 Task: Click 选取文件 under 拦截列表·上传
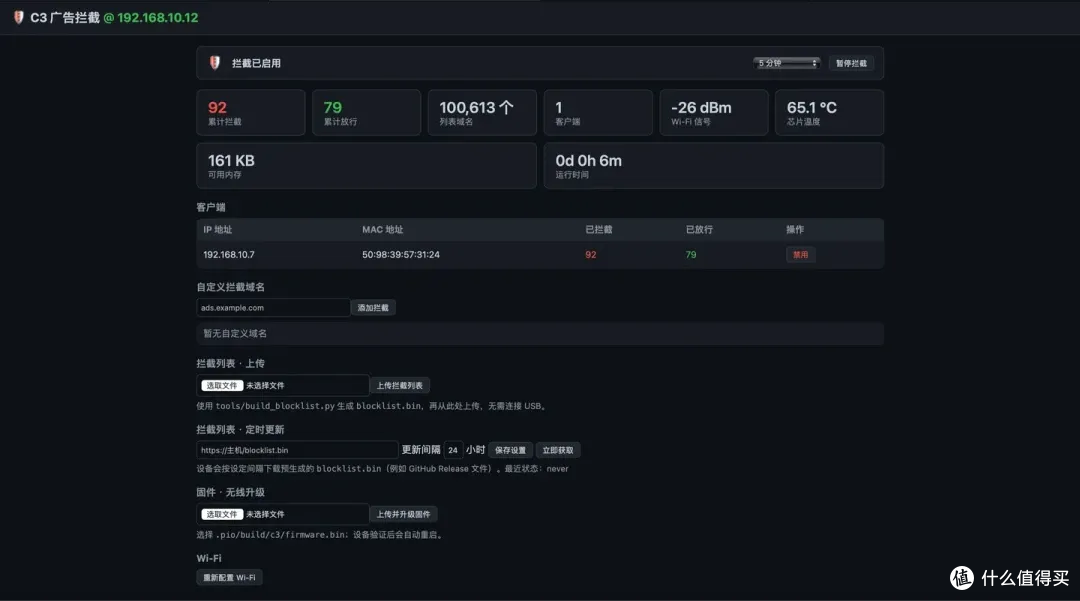222,386
